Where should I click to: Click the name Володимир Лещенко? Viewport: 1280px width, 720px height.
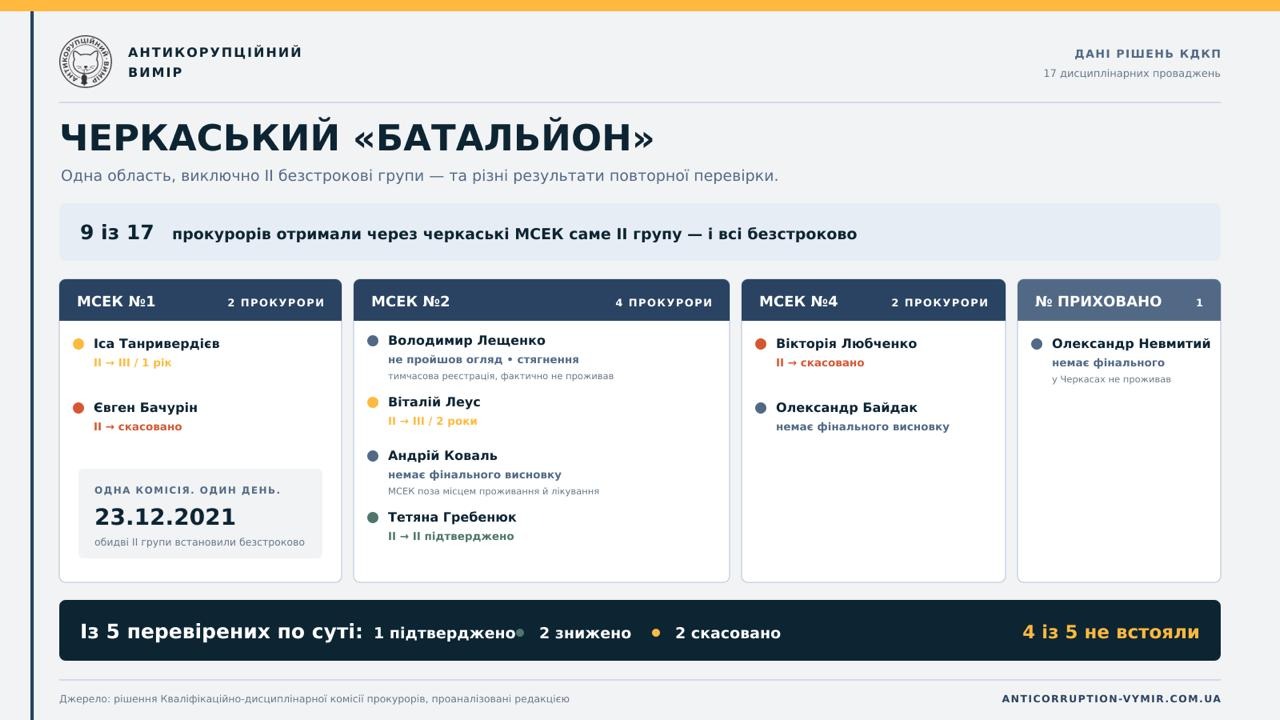pyautogui.click(x=467, y=341)
